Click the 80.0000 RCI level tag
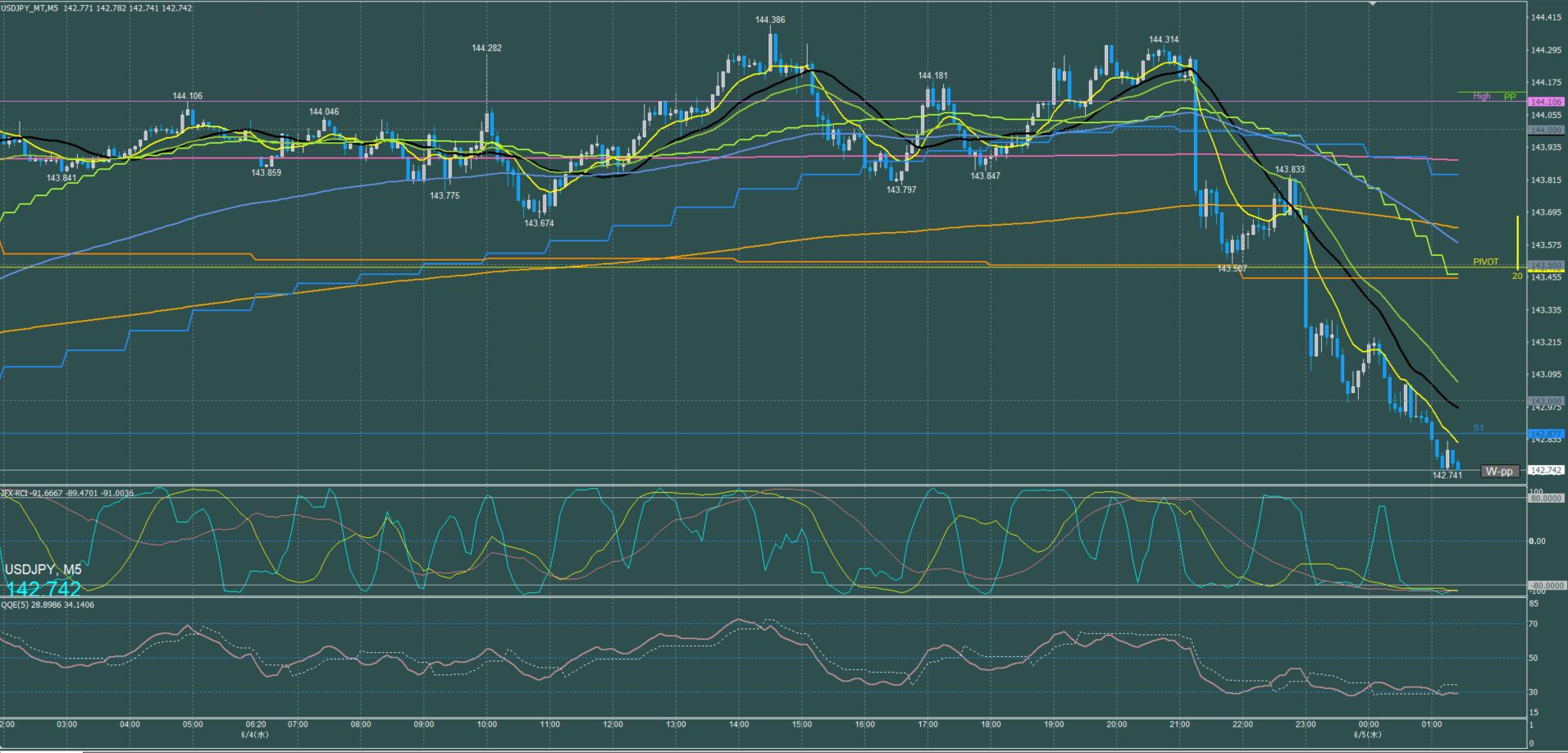The width and height of the screenshot is (1568, 753). point(1547,498)
